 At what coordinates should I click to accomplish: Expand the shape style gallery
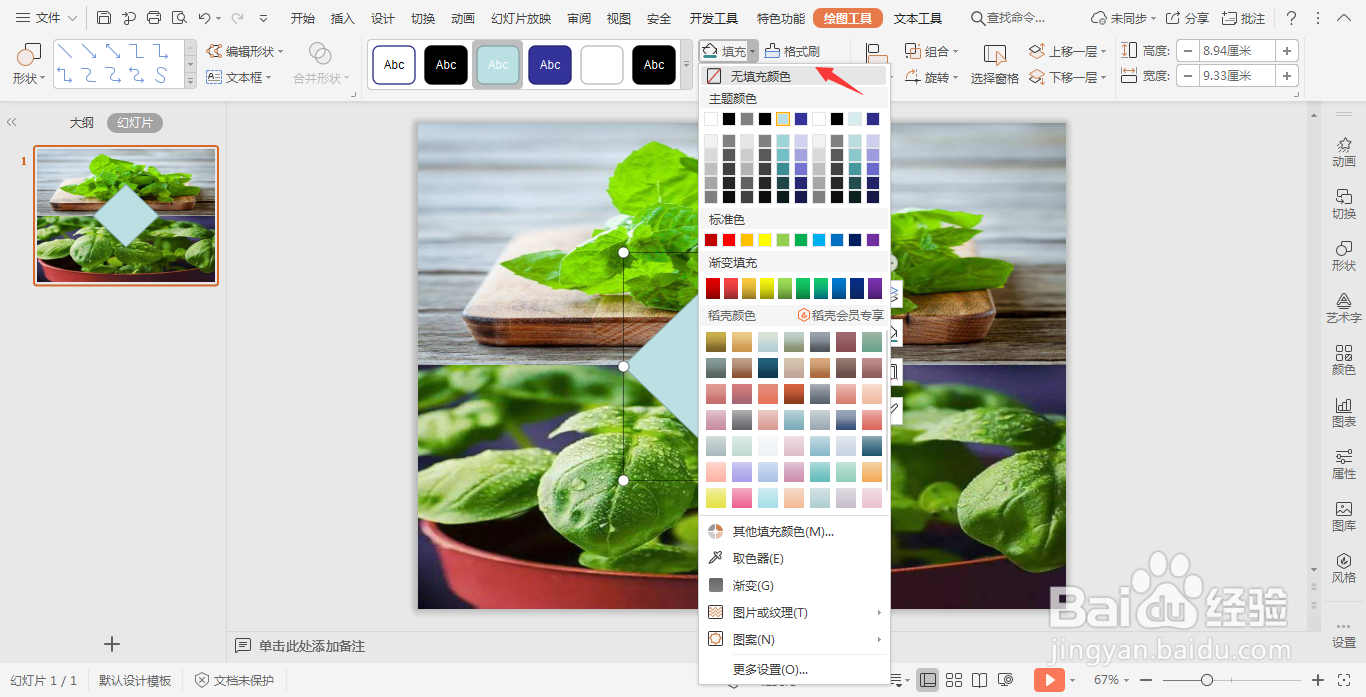pyautogui.click(x=686, y=65)
